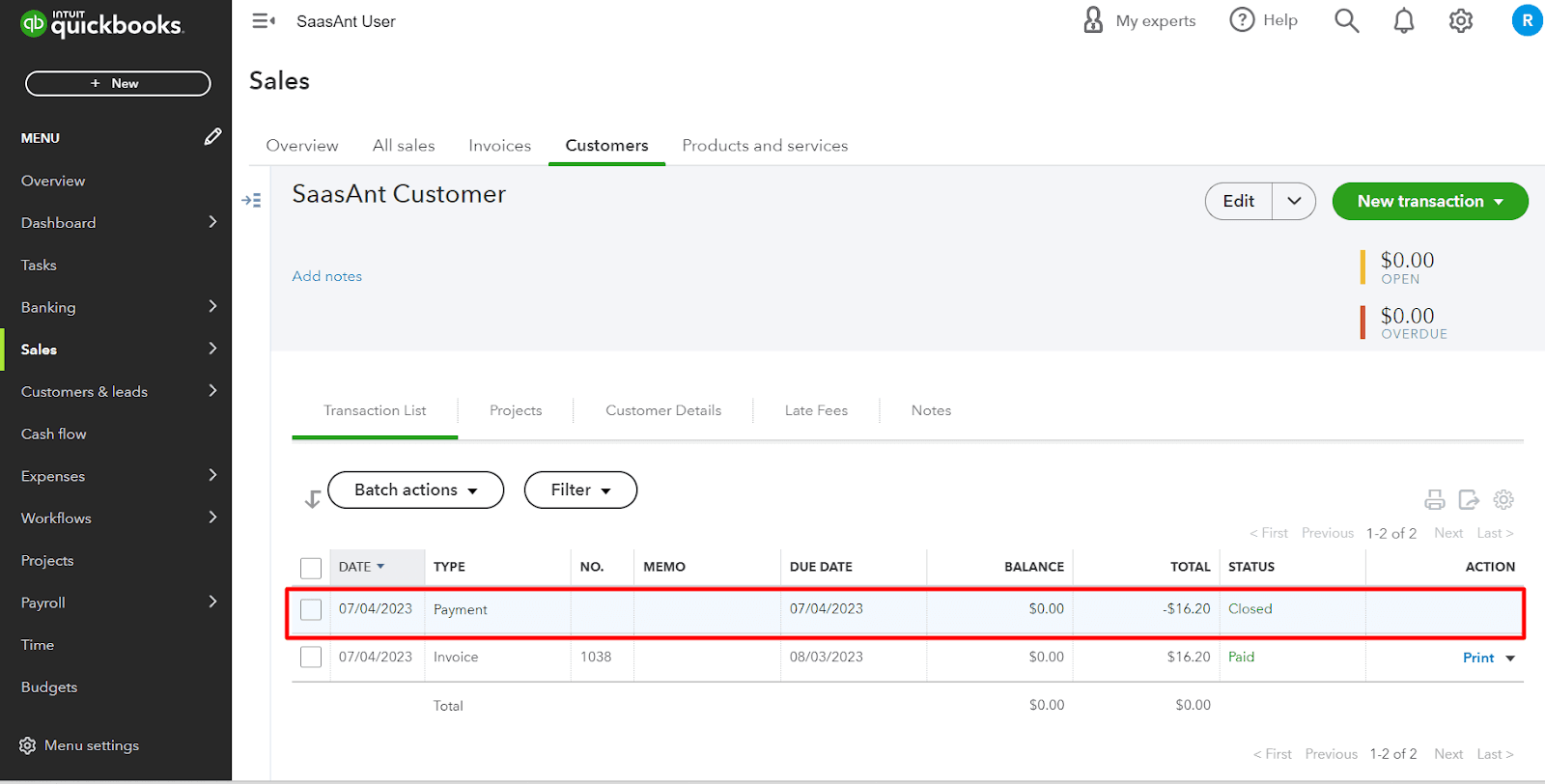Switch to the All sales tab
The height and width of the screenshot is (784, 1545).
pos(404,146)
